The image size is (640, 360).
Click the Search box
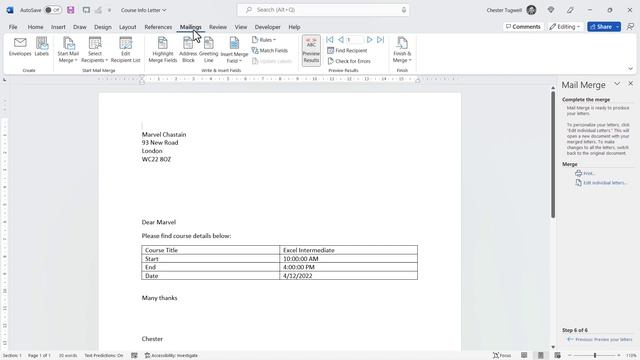coord(323,10)
